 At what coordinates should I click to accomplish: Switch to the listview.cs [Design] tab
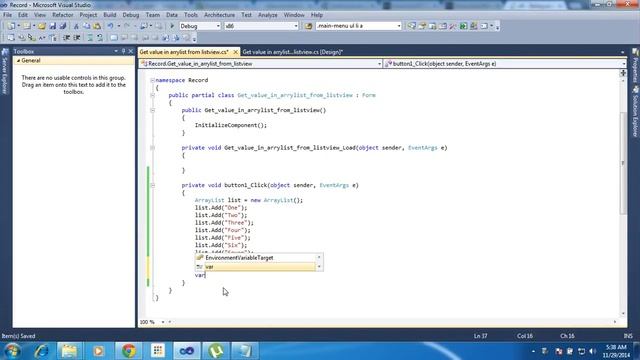(292, 52)
